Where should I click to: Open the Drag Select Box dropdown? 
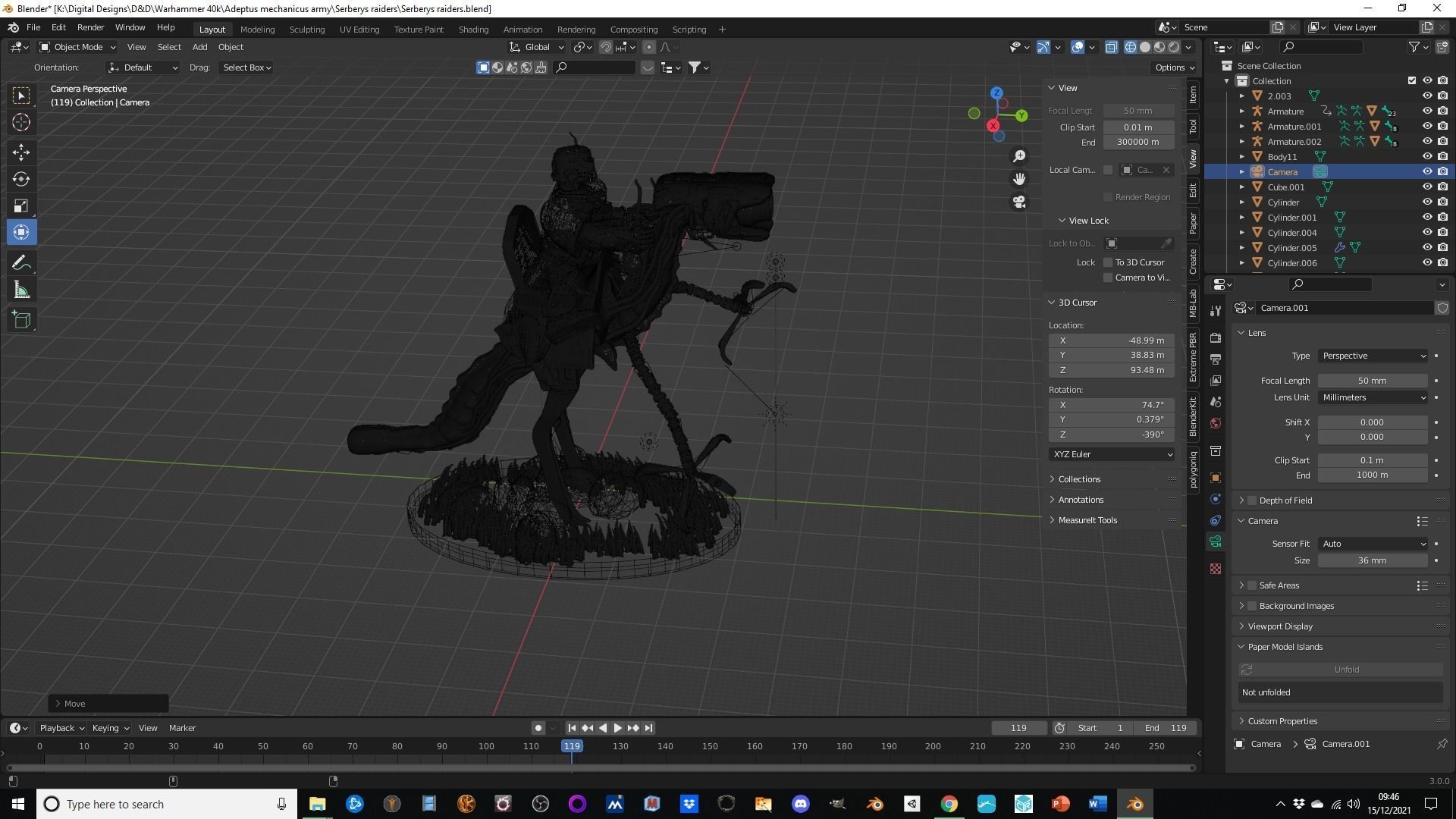(x=246, y=67)
